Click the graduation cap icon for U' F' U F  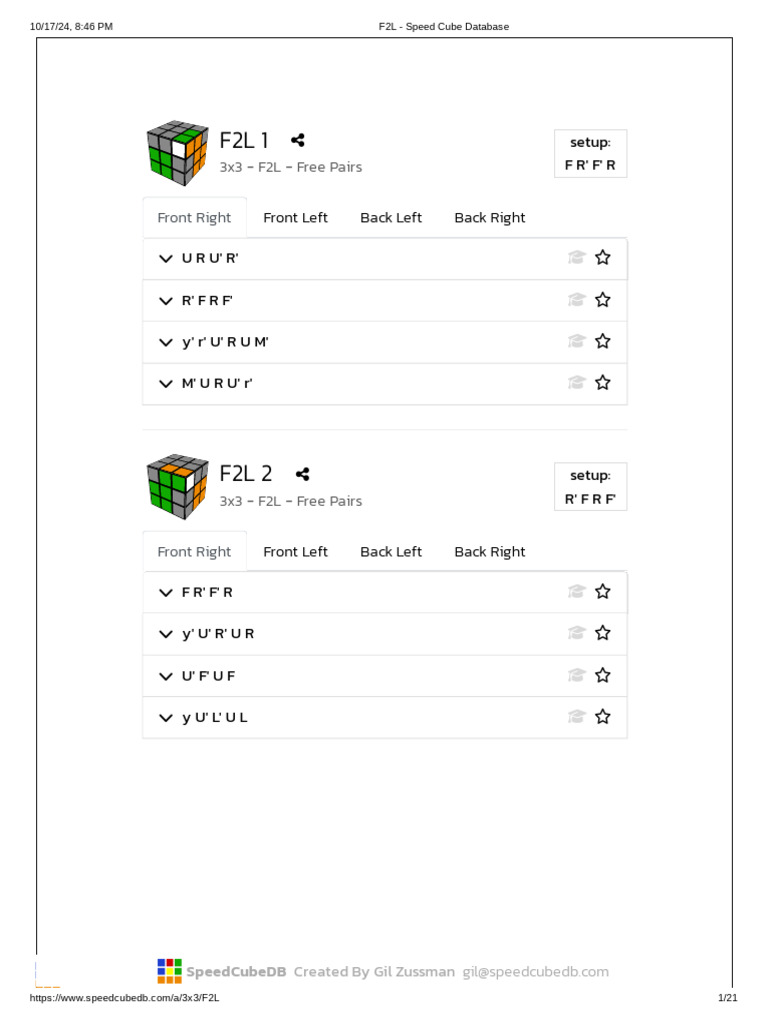(576, 676)
